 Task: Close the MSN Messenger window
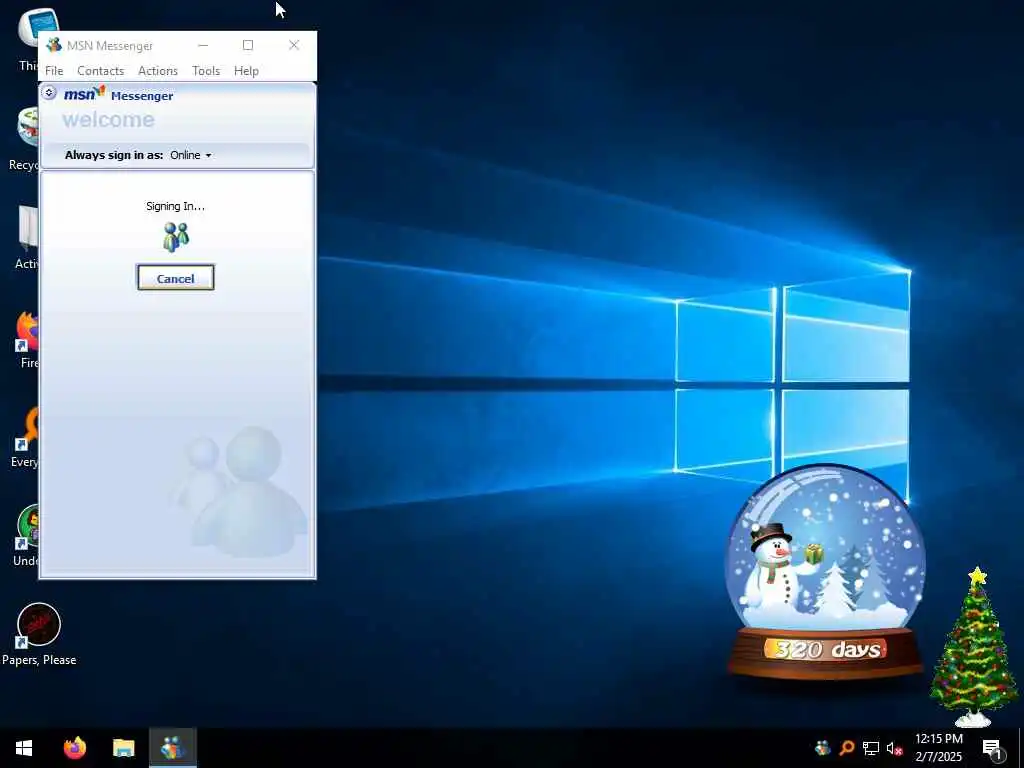click(294, 45)
